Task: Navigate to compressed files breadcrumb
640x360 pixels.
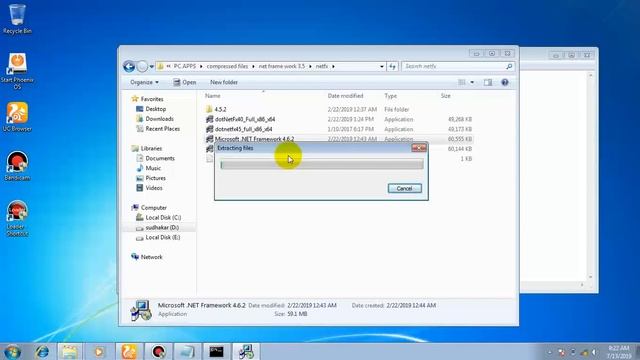Action: (227, 66)
